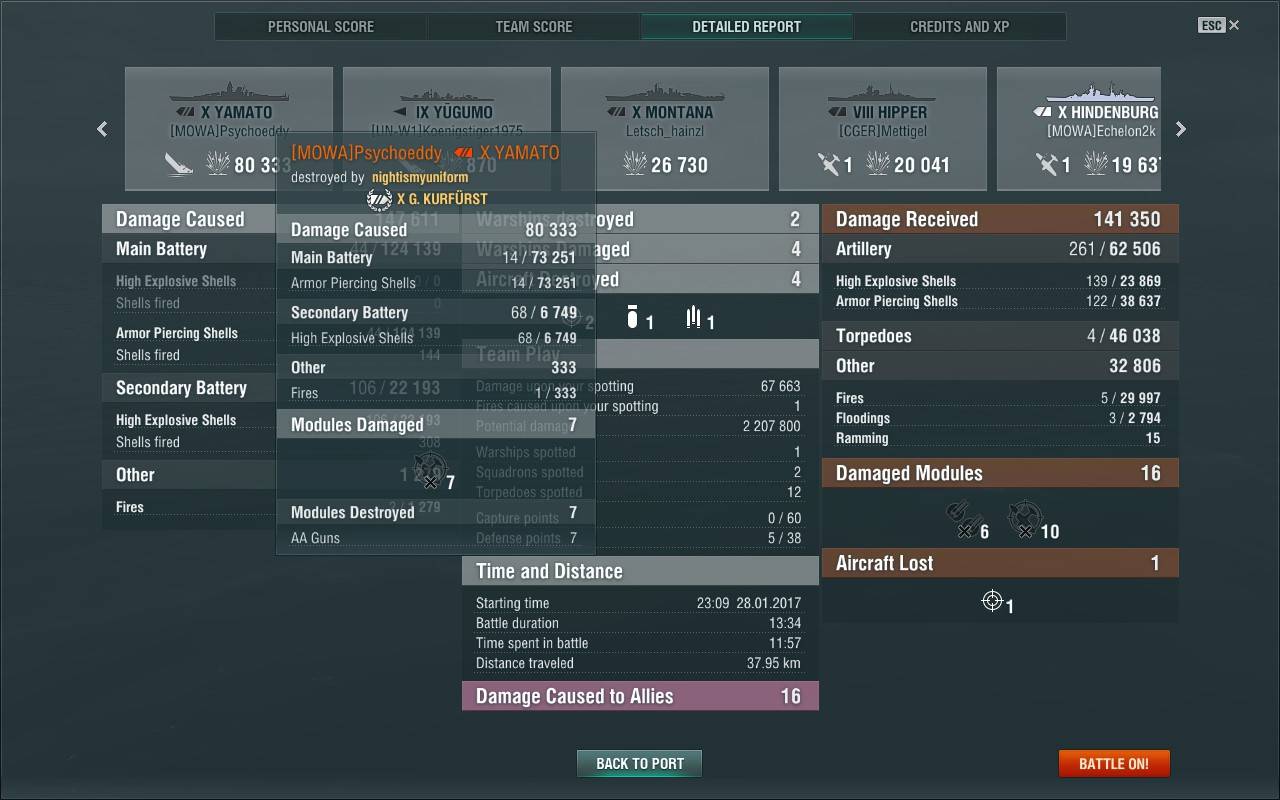Click High Explosive Shells row under Artillery
This screenshot has height=800, width=1280.
point(1000,281)
